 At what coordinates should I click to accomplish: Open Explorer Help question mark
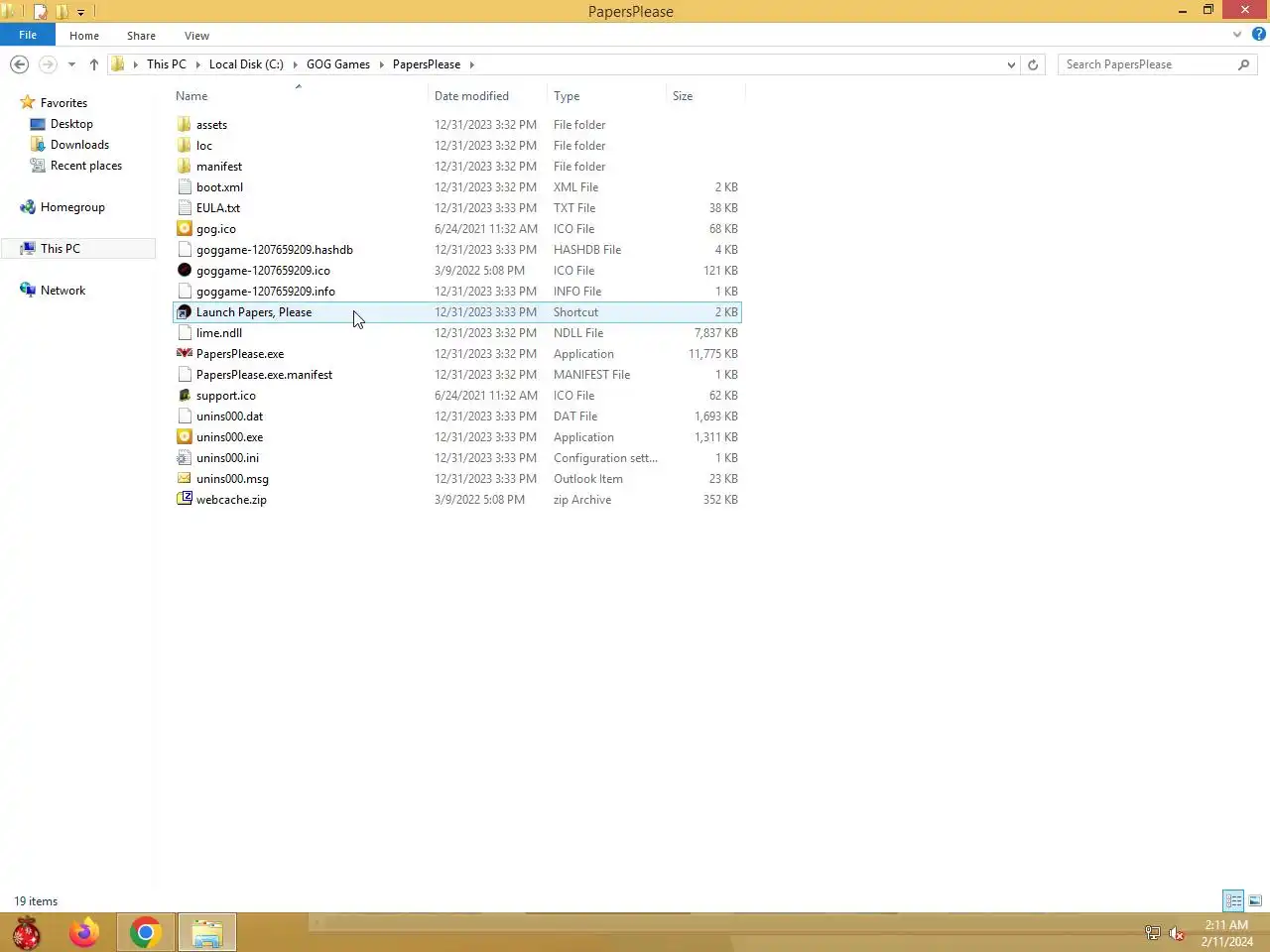point(1258,35)
